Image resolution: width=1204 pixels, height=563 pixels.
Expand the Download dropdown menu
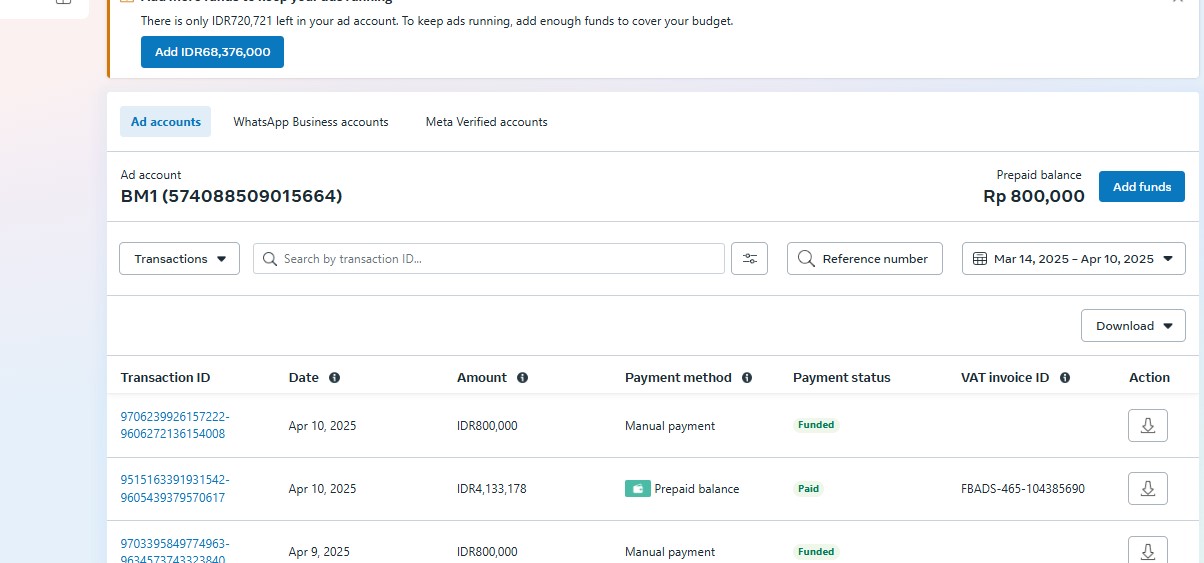click(x=1133, y=326)
